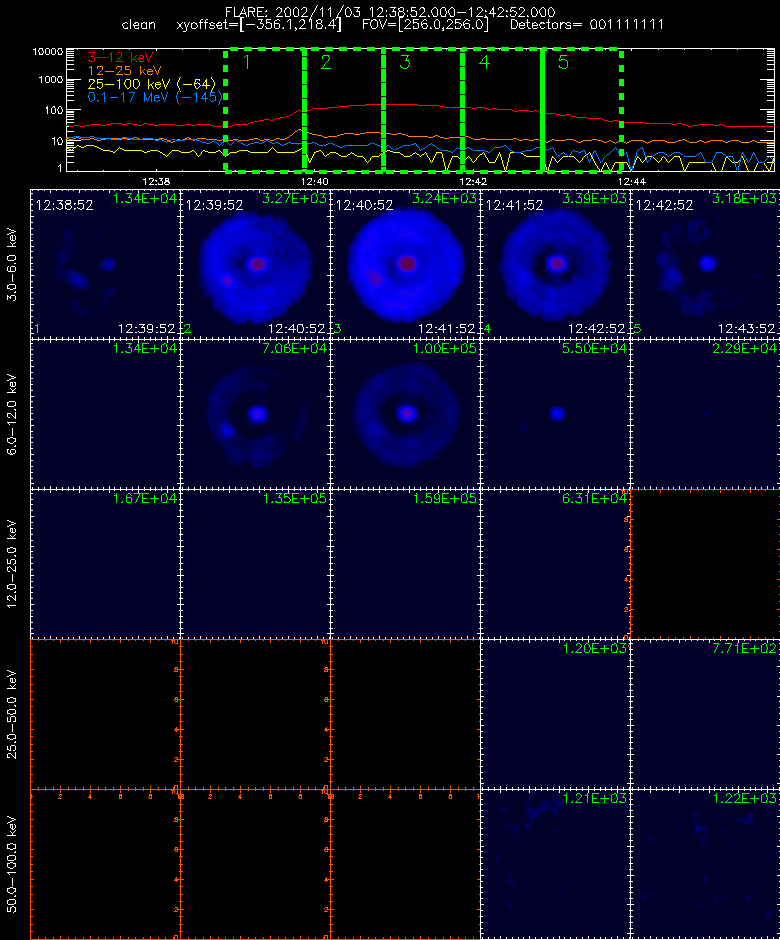Click the 12:44 time axis label
Image resolution: width=780 pixels, height=940 pixels.
click(631, 181)
